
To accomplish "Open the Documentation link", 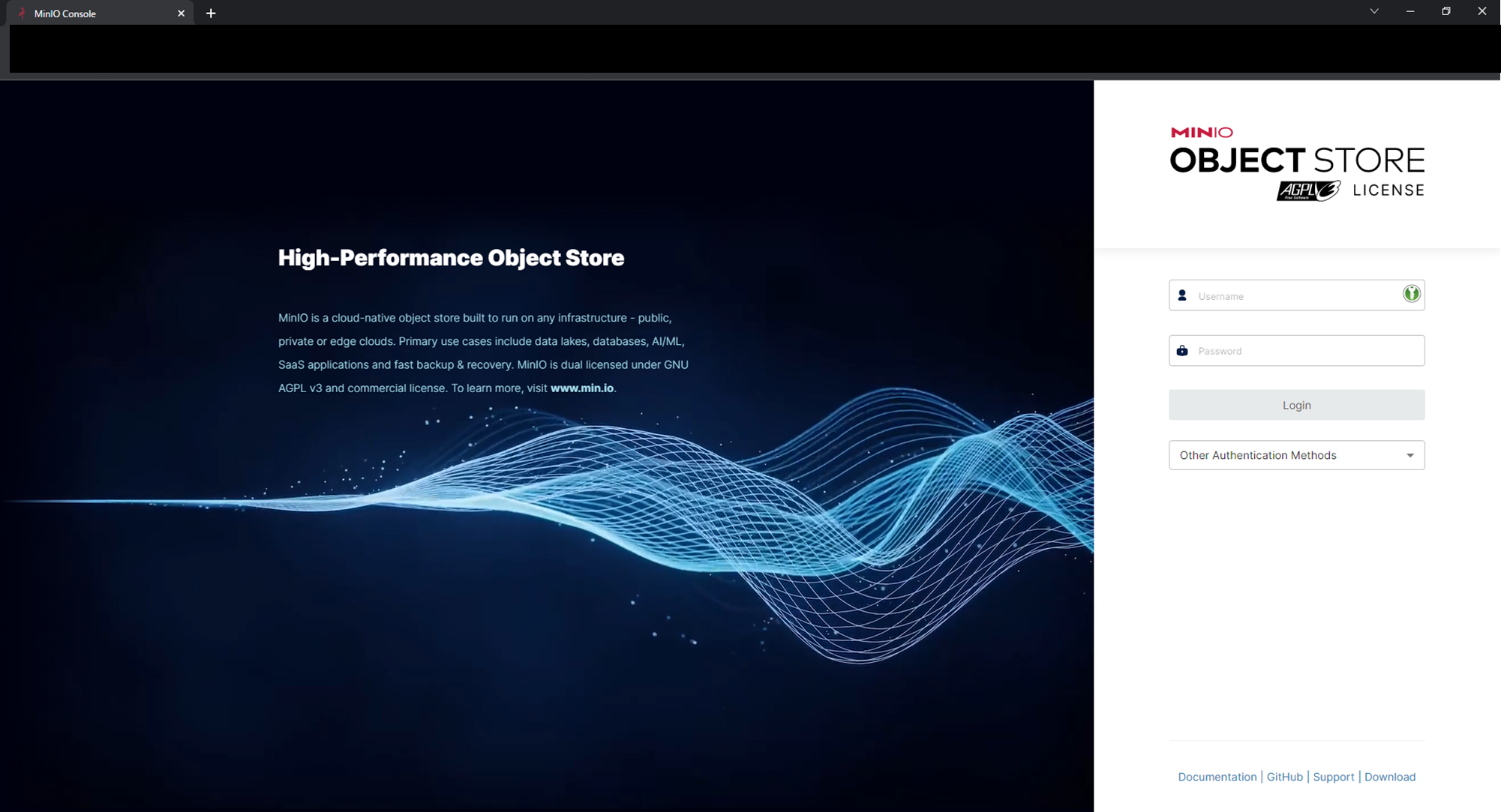I will 1217,777.
